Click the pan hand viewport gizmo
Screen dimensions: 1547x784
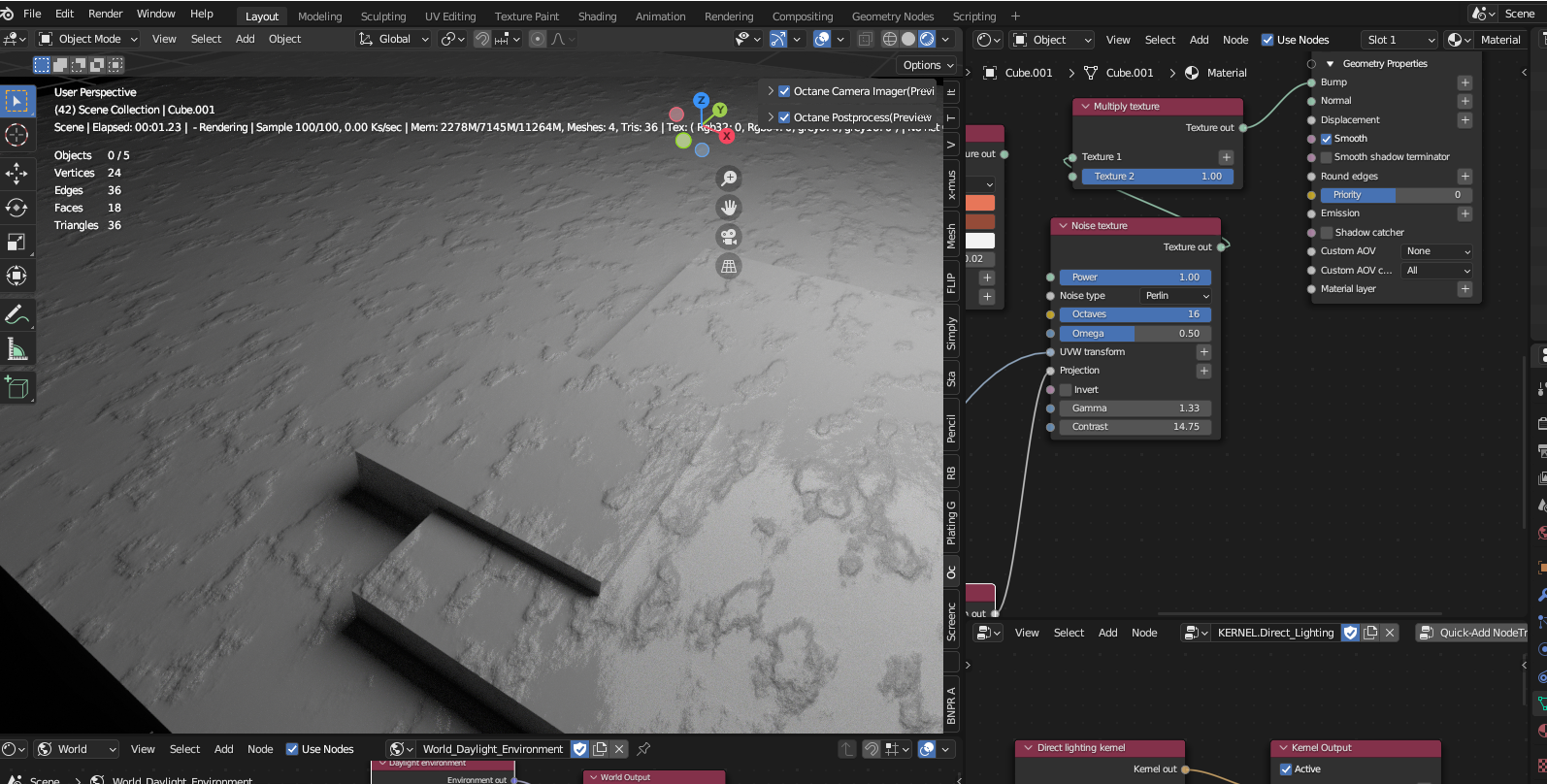click(729, 208)
